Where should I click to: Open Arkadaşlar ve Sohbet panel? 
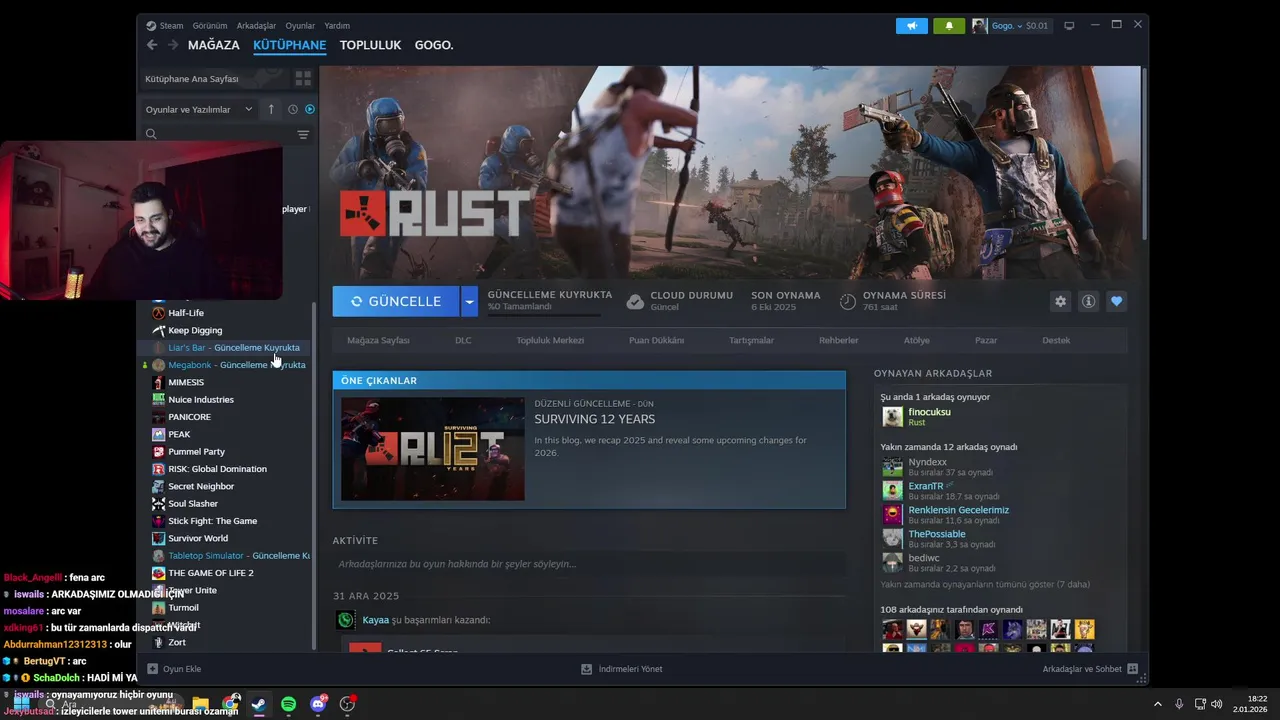tap(1090, 669)
